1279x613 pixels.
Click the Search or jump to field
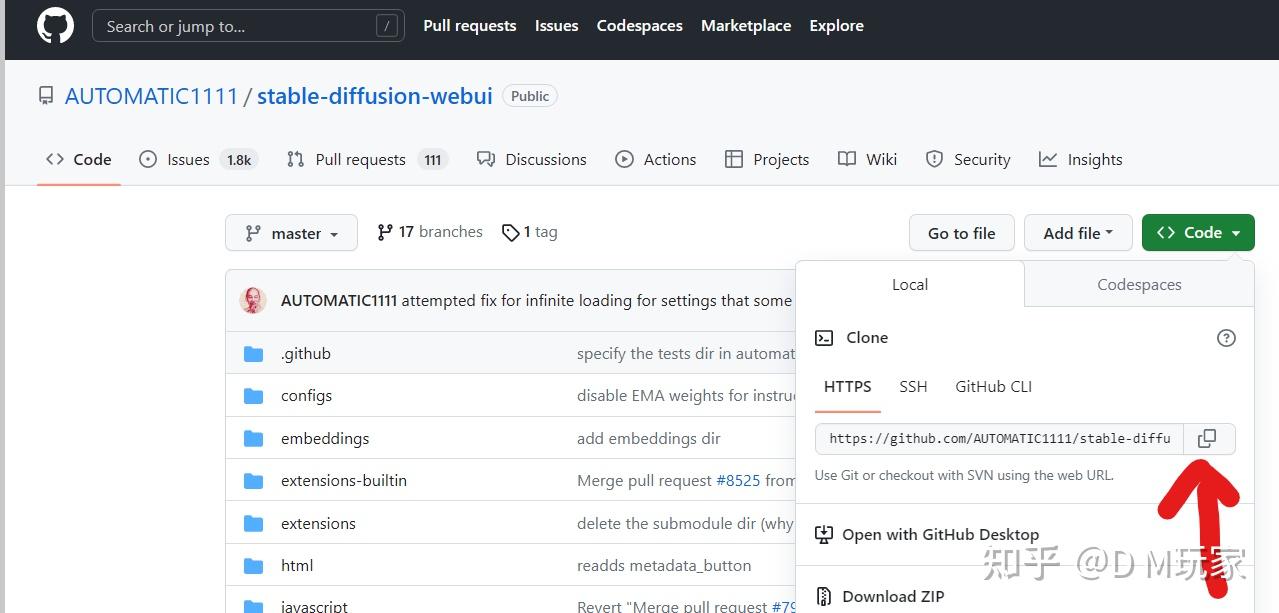pyautogui.click(x=240, y=26)
